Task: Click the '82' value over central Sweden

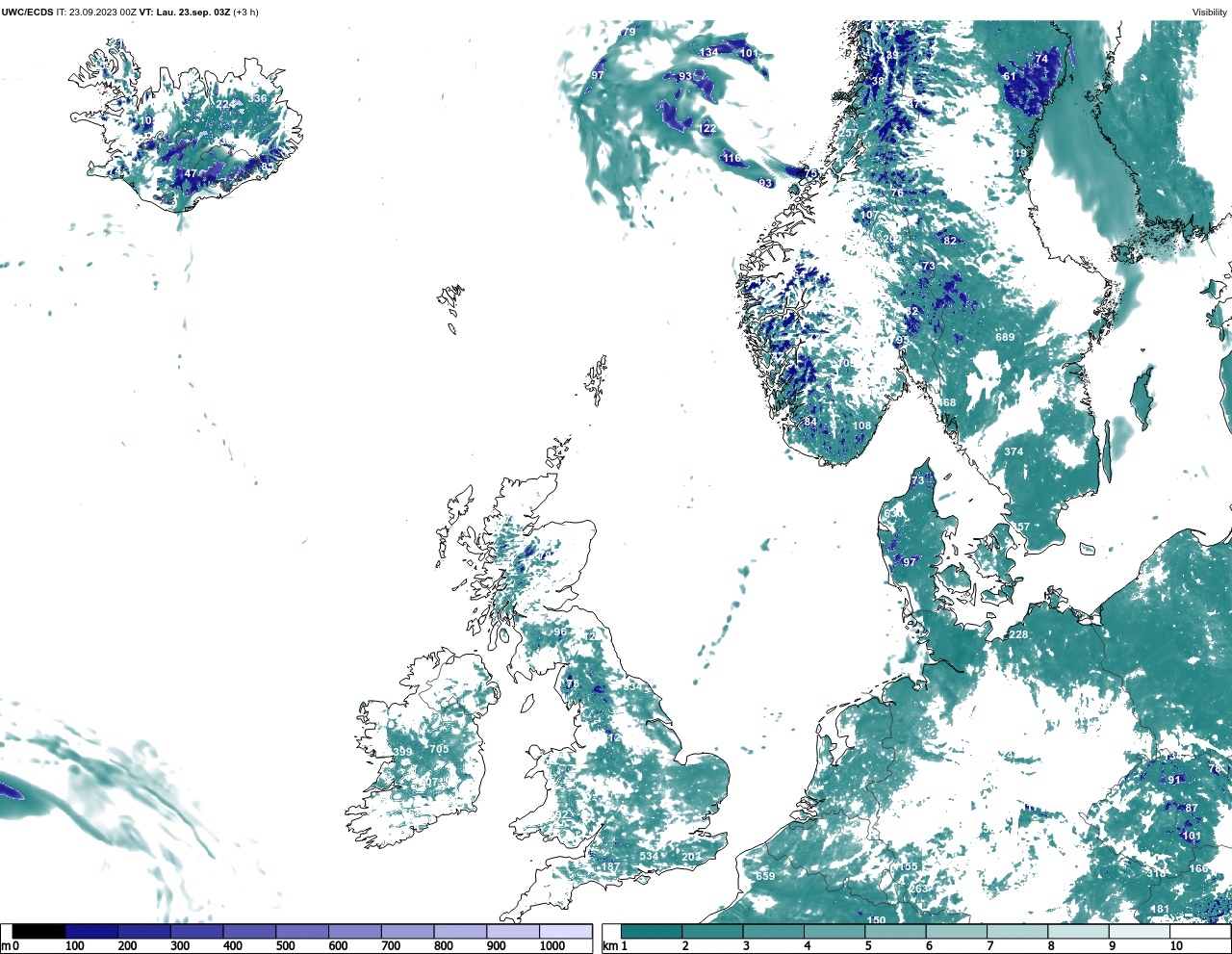Action: pos(950,242)
